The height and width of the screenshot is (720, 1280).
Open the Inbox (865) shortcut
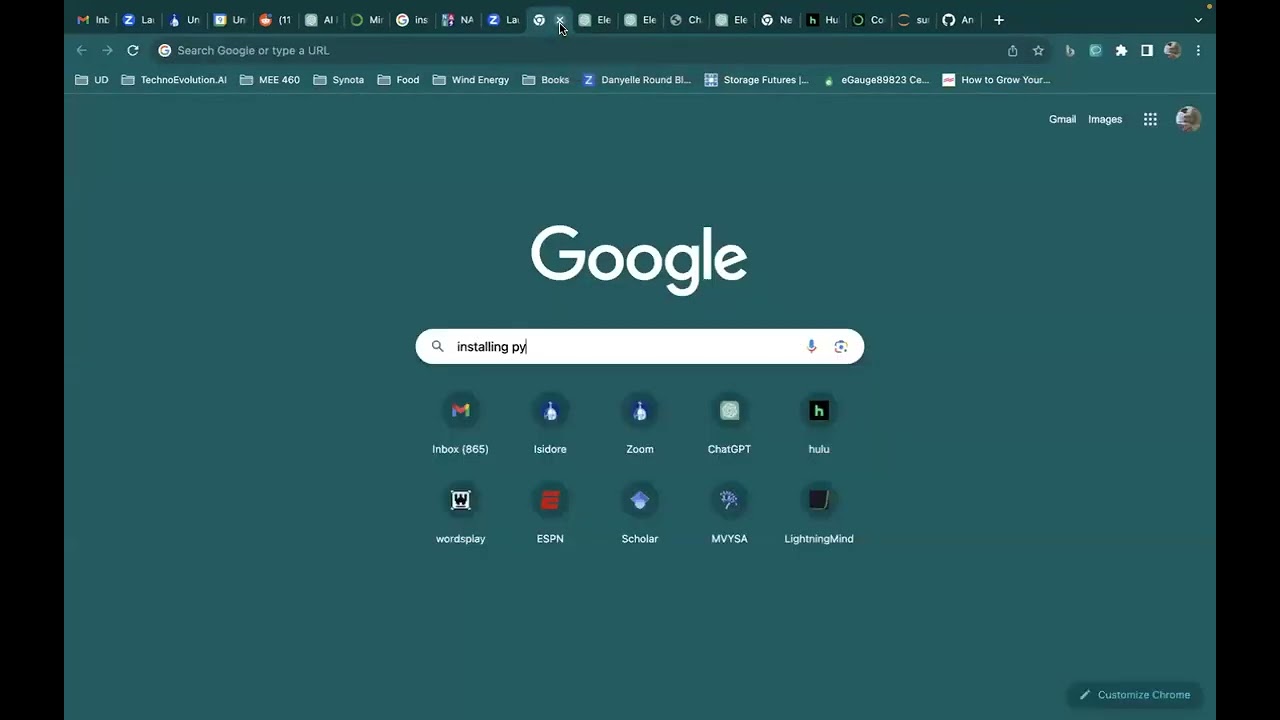pyautogui.click(x=460, y=425)
